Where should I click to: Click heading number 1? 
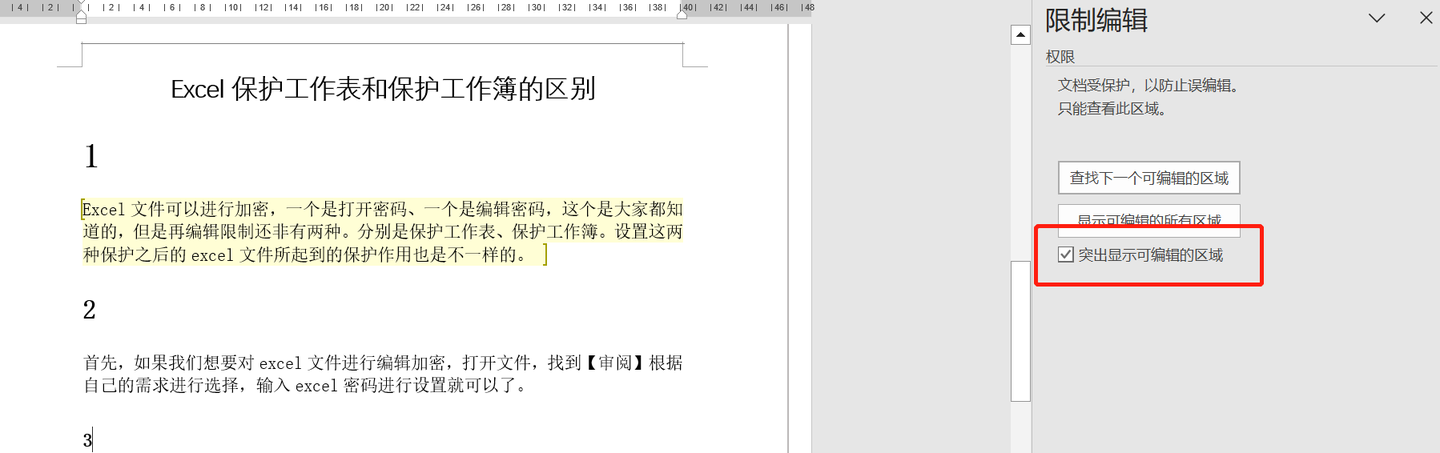click(90, 156)
